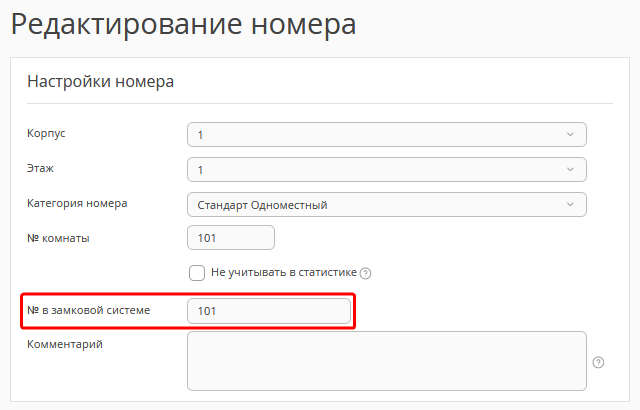The image size is (640, 410).
Task: Click help icon beside statistics checkbox
Action: 365,273
